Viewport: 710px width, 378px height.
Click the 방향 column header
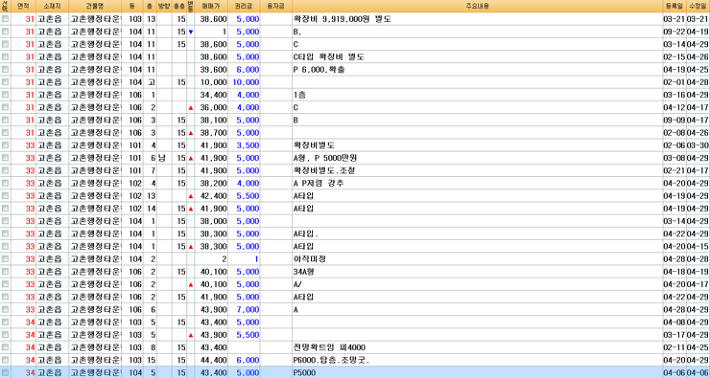click(x=163, y=6)
